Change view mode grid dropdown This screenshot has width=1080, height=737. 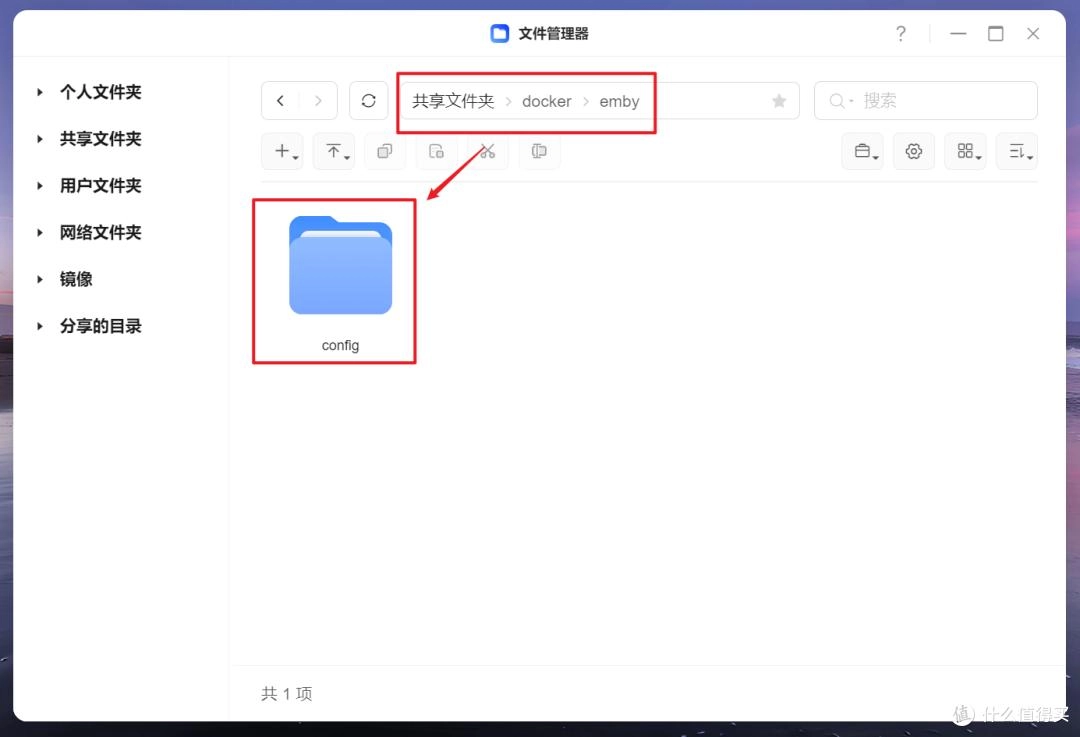[966, 151]
